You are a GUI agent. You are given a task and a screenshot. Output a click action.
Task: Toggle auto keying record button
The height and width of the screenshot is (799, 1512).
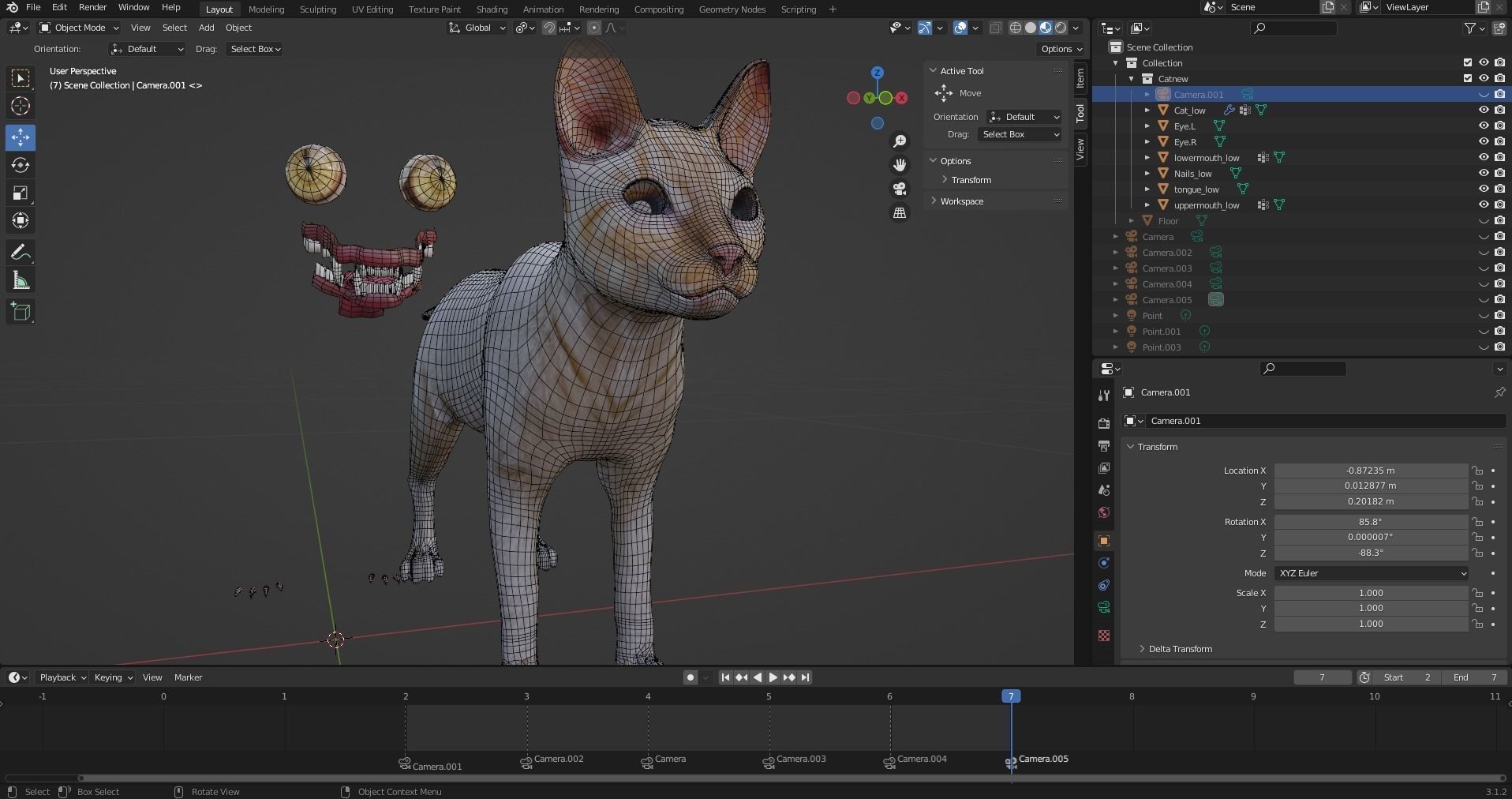point(691,677)
